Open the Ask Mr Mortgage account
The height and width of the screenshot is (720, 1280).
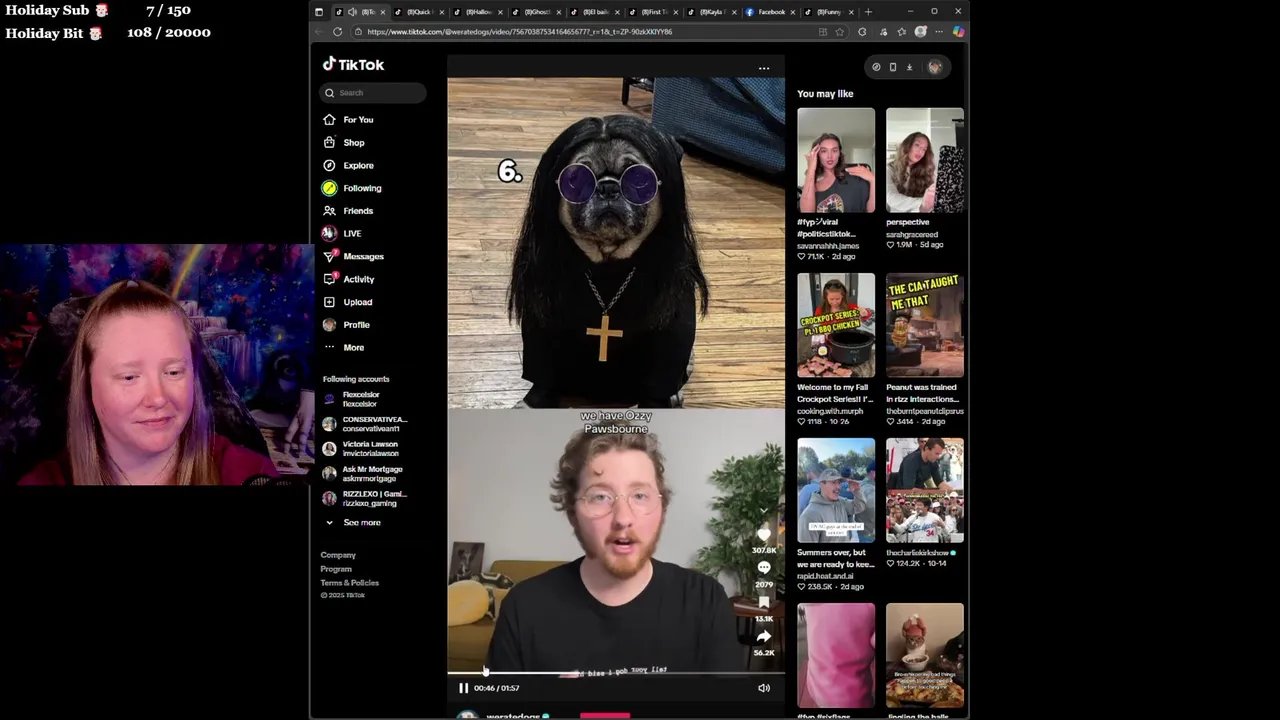(363, 474)
